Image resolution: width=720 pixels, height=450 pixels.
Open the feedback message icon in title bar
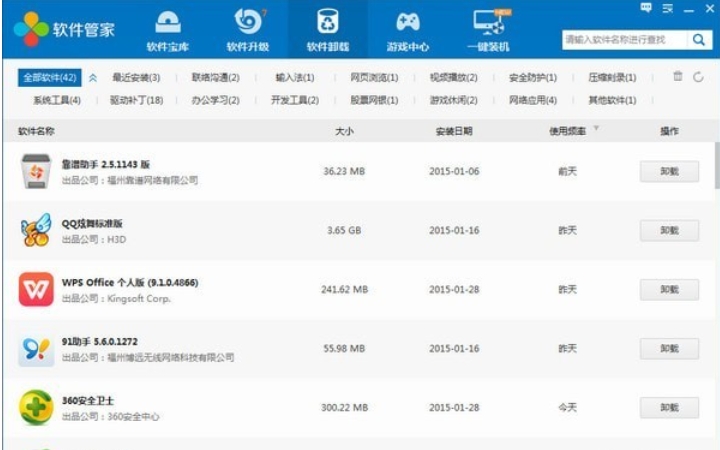647,8
